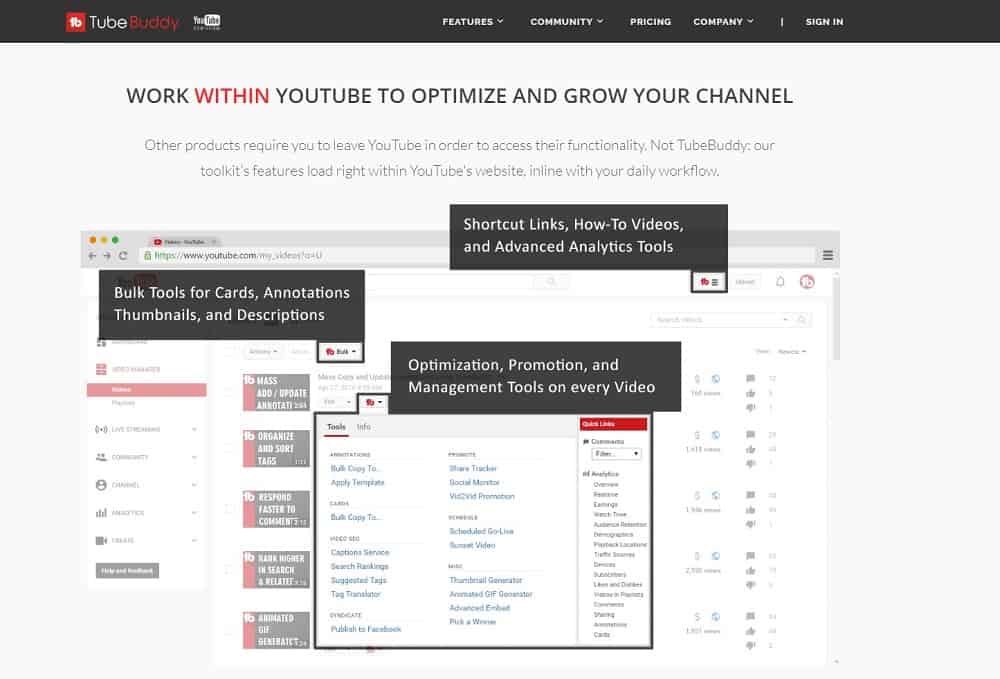Open Captions Service

[360, 553]
